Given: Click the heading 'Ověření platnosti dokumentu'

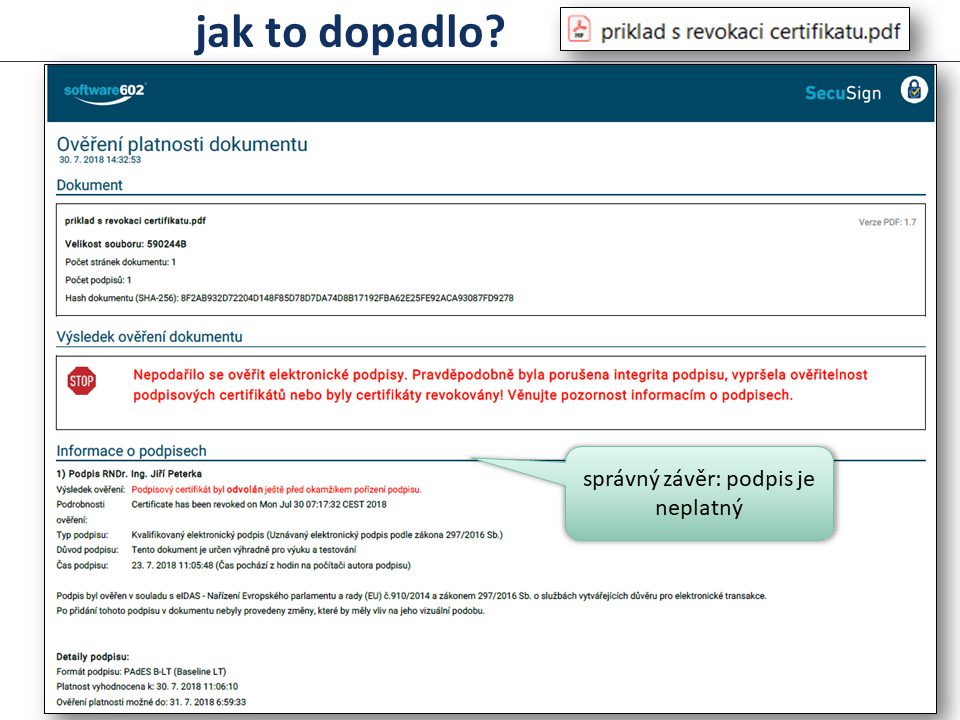Looking at the screenshot, I should [182, 144].
